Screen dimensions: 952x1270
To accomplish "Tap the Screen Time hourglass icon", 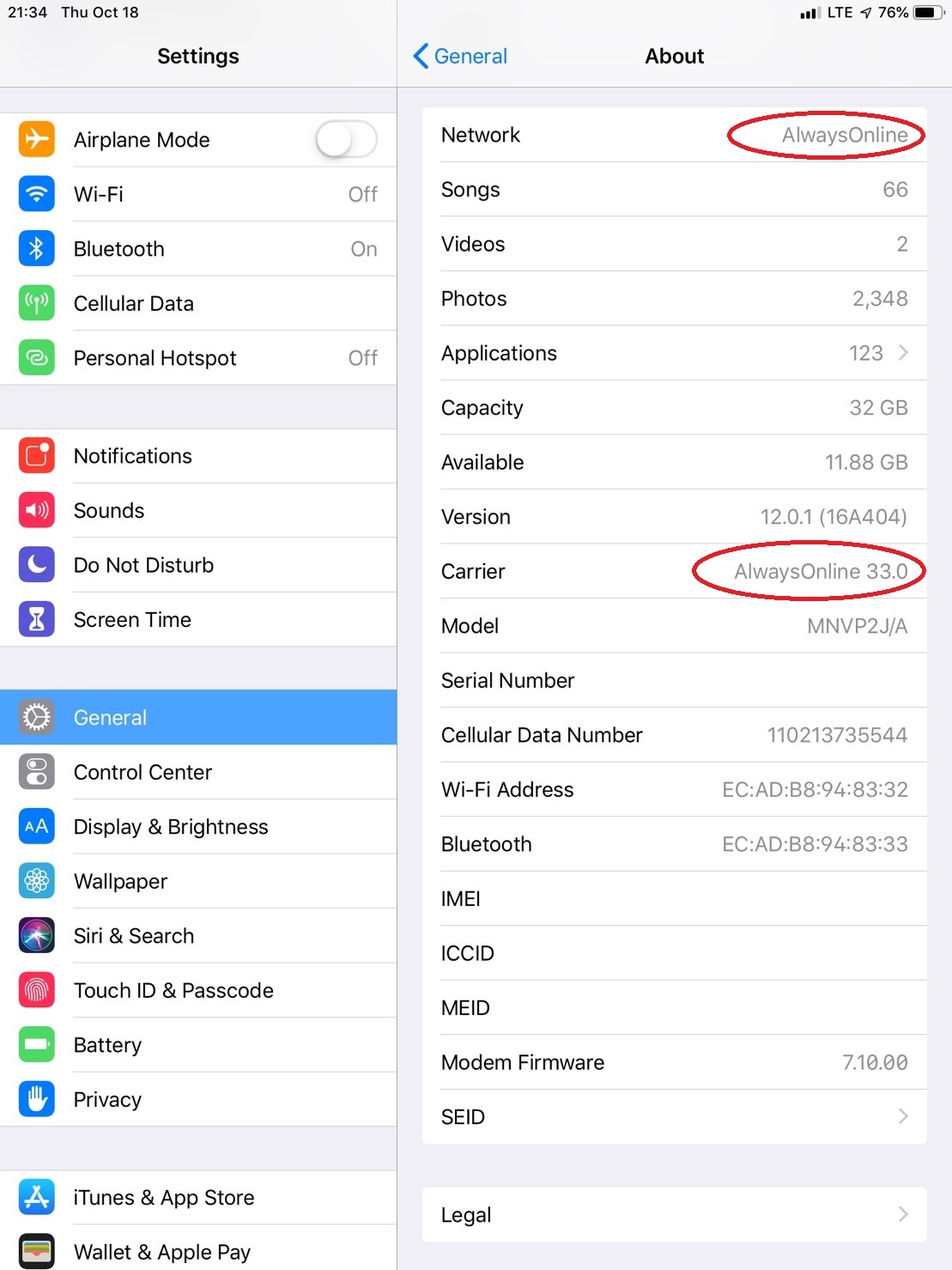I will pyautogui.click(x=37, y=619).
